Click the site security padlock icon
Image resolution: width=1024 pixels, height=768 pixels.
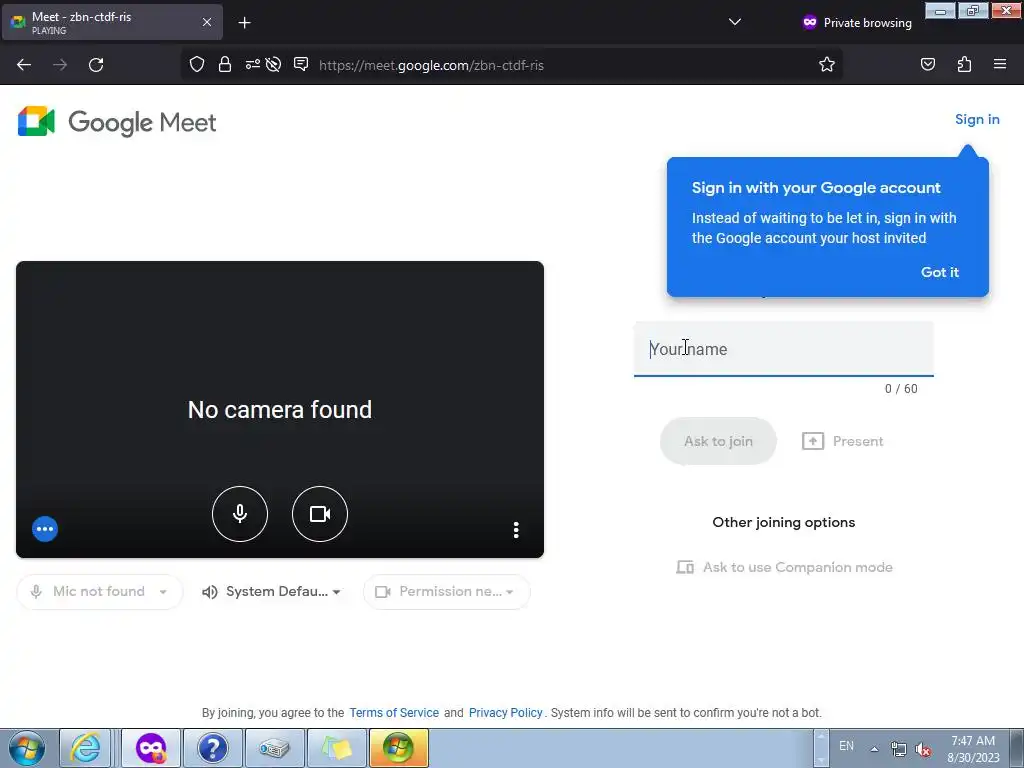pyautogui.click(x=225, y=64)
